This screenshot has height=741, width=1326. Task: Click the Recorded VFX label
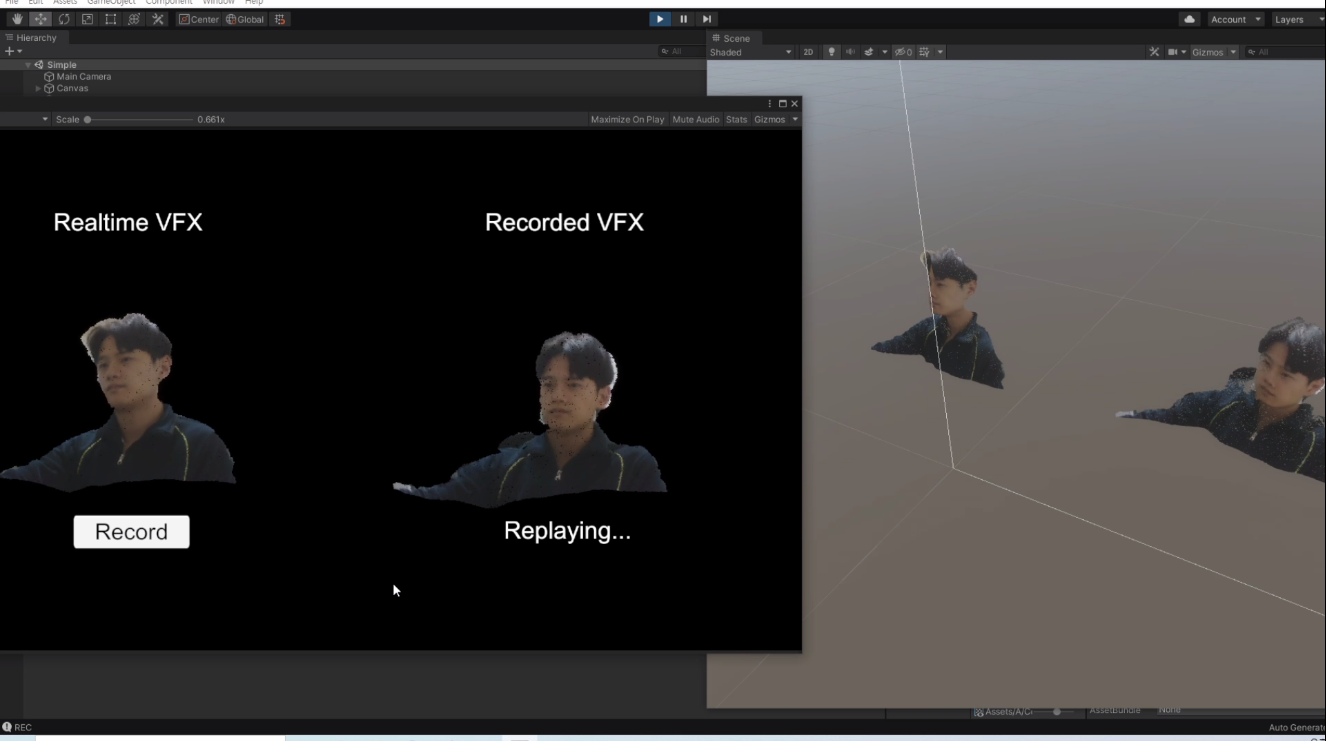(x=564, y=222)
